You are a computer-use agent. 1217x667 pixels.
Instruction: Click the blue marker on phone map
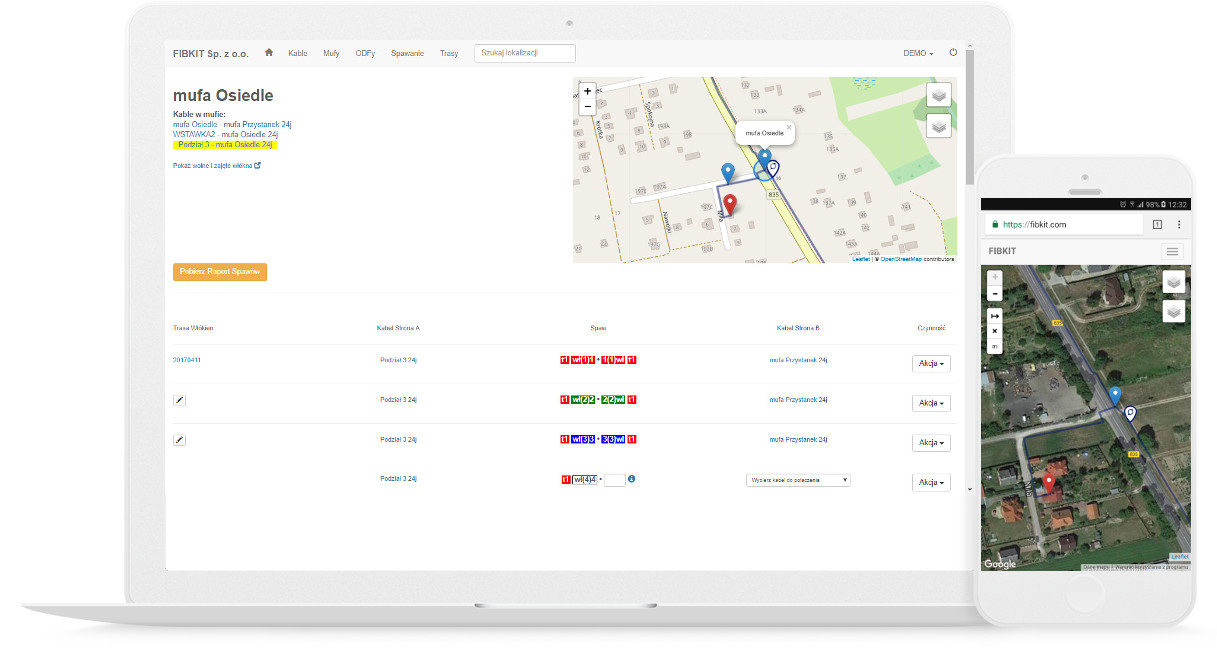pos(1115,396)
